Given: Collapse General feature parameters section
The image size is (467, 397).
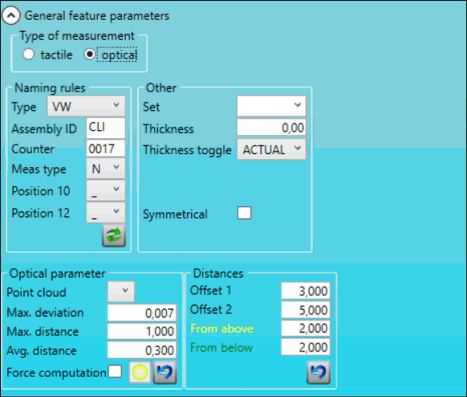Looking at the screenshot, I should [x=11, y=16].
